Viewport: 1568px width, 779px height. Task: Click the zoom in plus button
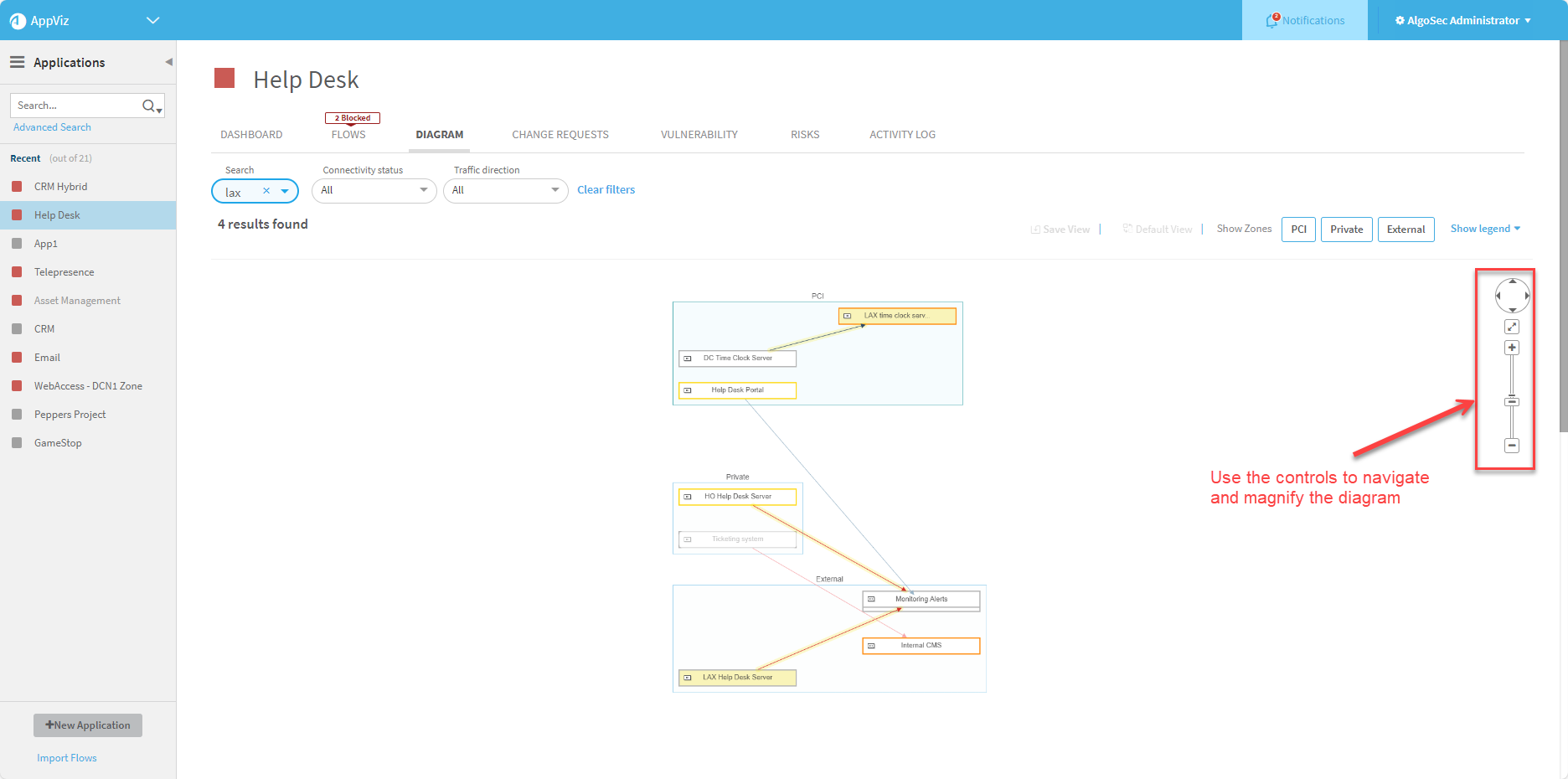coord(1512,348)
